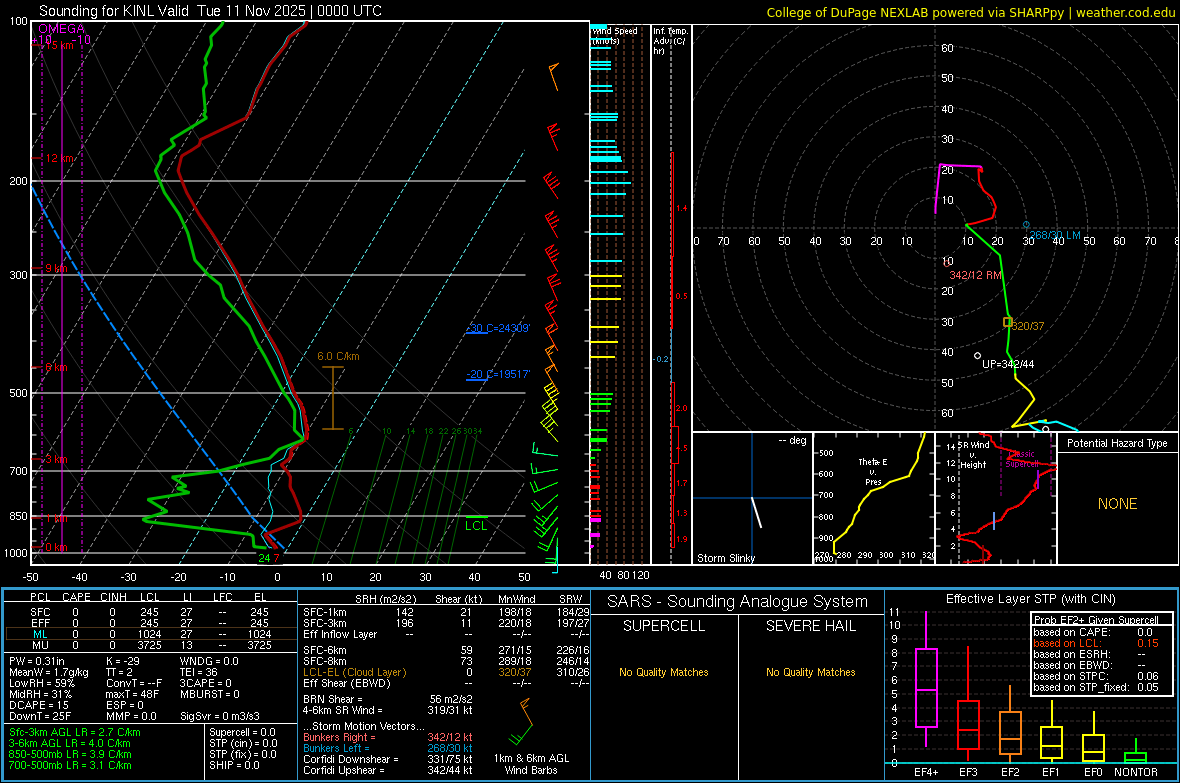This screenshot has width=1180, height=783.
Task: Select the red 'based on LCL:' probability line
Action: pyautogui.click(x=1095, y=643)
